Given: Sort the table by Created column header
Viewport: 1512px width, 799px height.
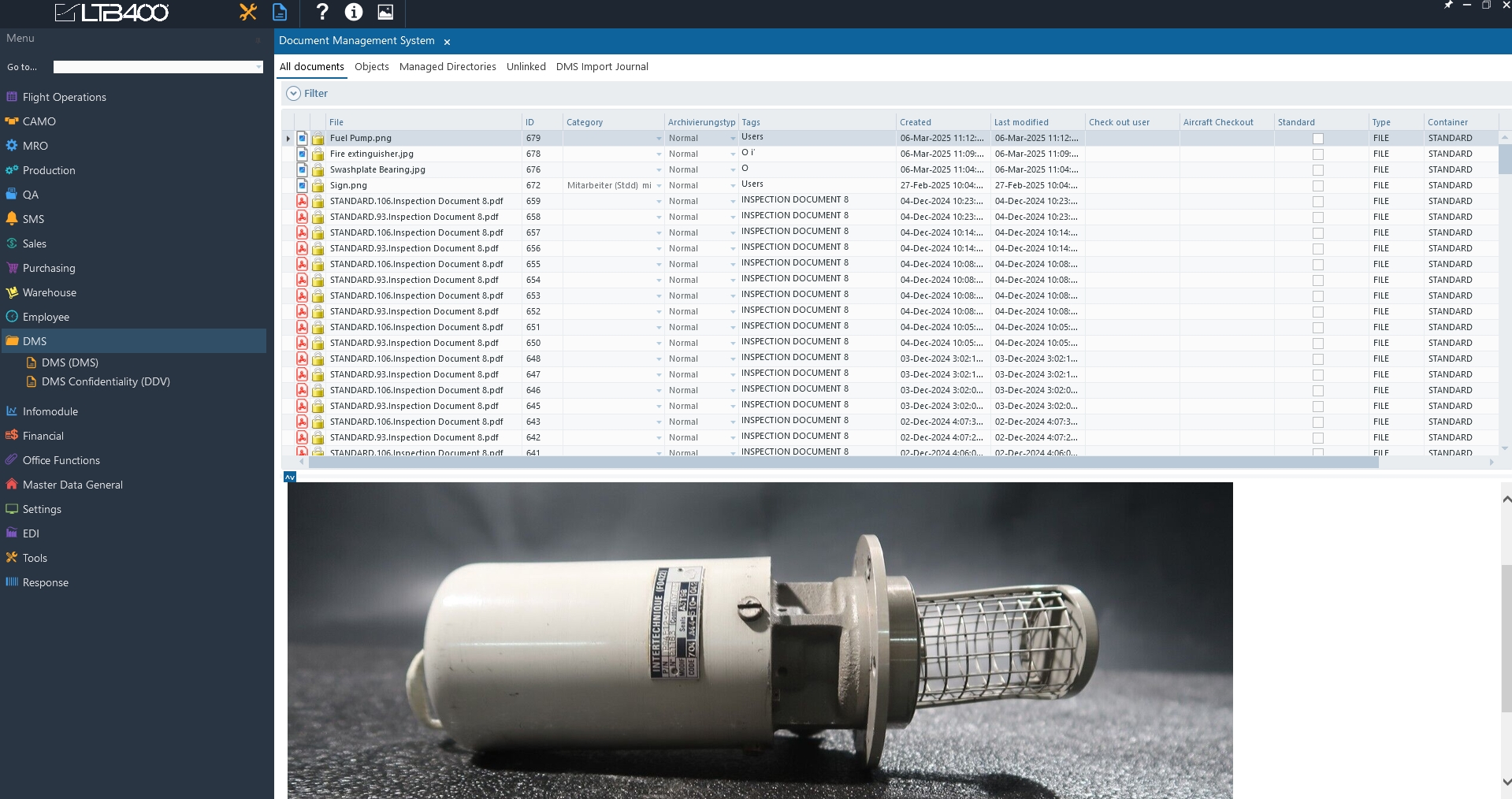Looking at the screenshot, I should click(x=916, y=122).
